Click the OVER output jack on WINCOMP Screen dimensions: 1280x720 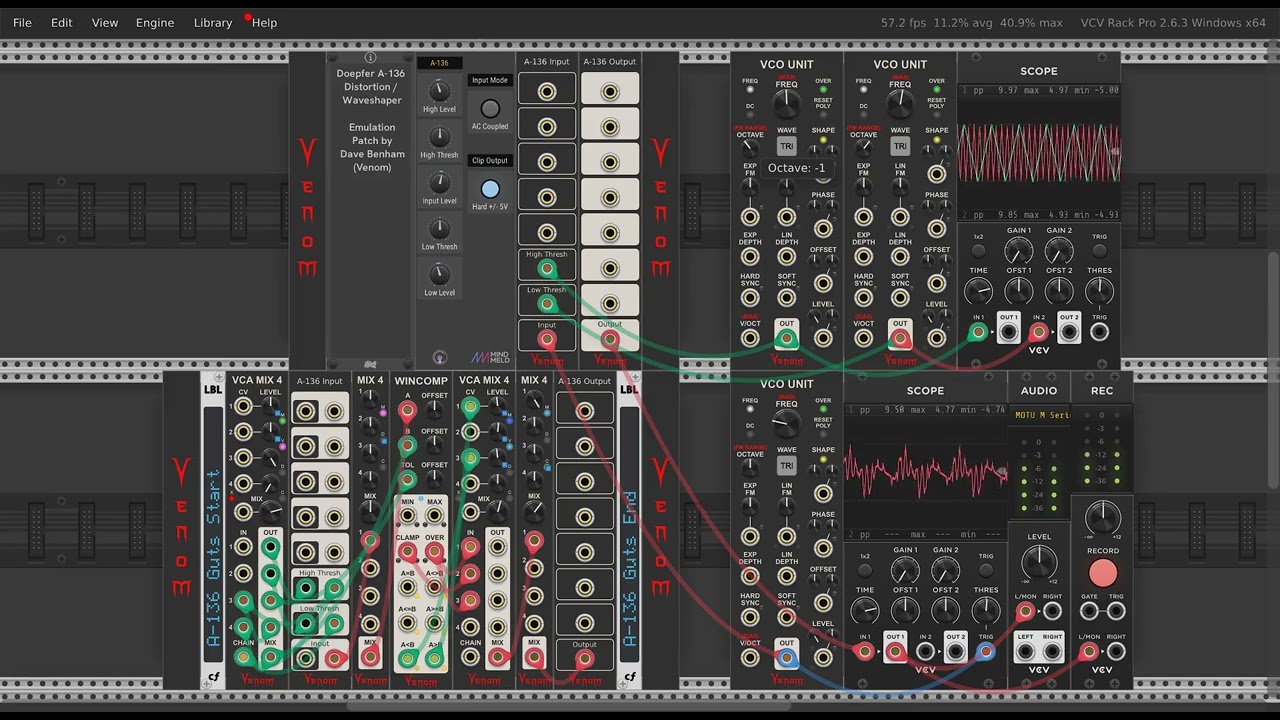(x=434, y=552)
